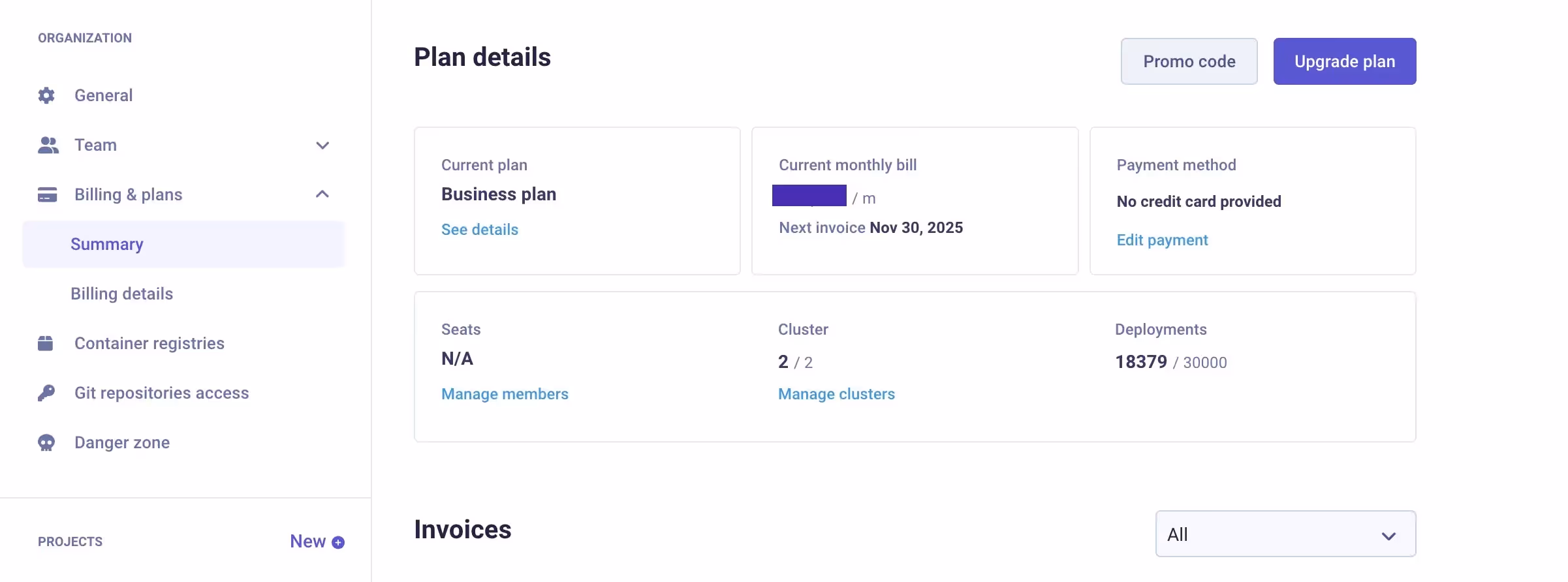Expand the Team section
The image size is (1568, 582).
(x=322, y=145)
